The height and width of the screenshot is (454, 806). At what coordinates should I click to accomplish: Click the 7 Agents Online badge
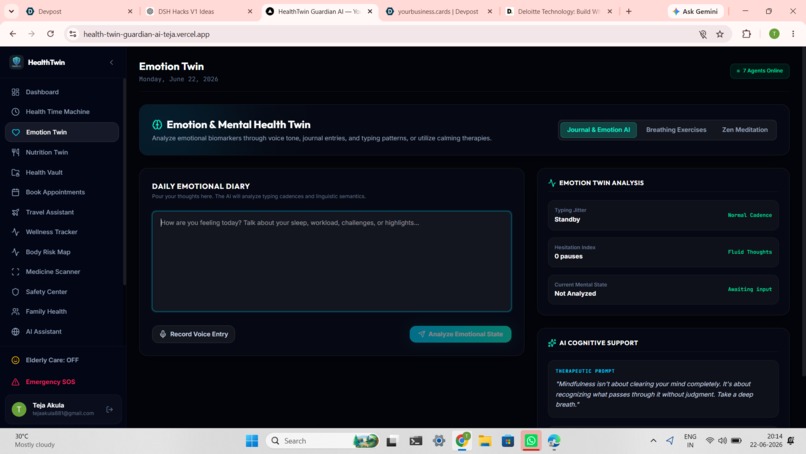(x=760, y=71)
